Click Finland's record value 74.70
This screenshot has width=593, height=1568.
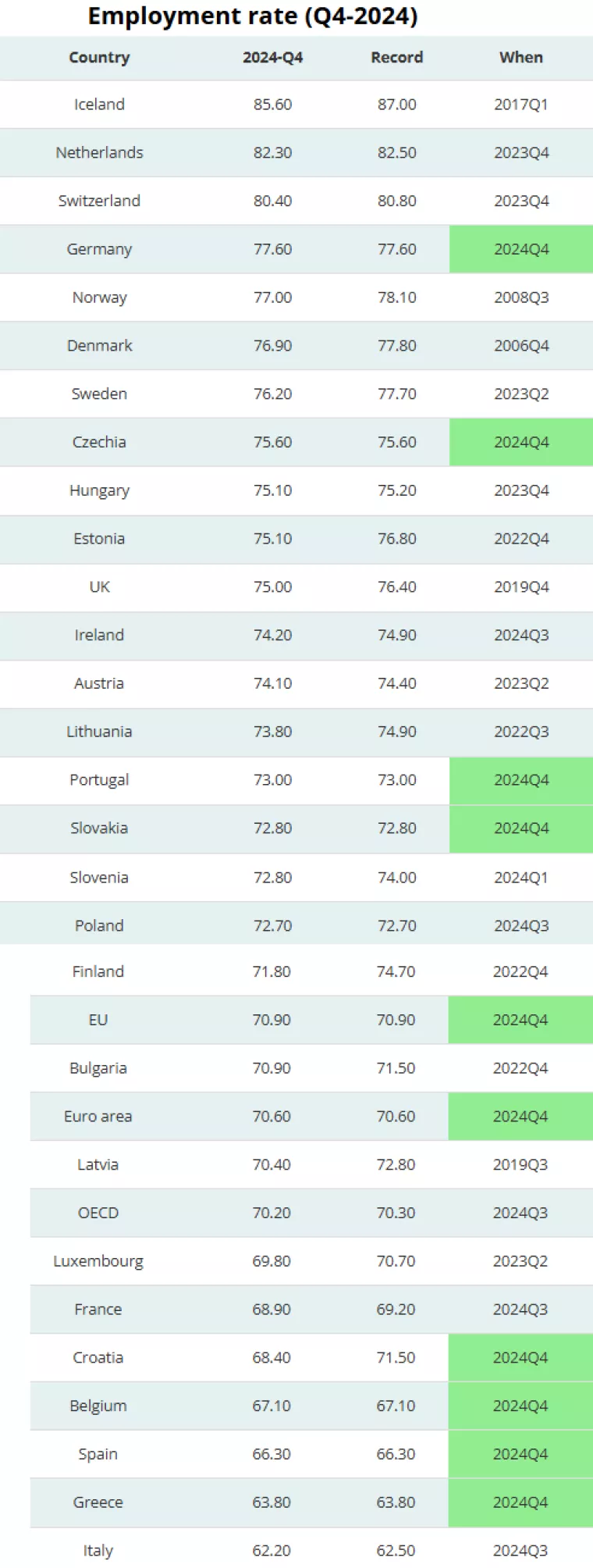pos(396,971)
